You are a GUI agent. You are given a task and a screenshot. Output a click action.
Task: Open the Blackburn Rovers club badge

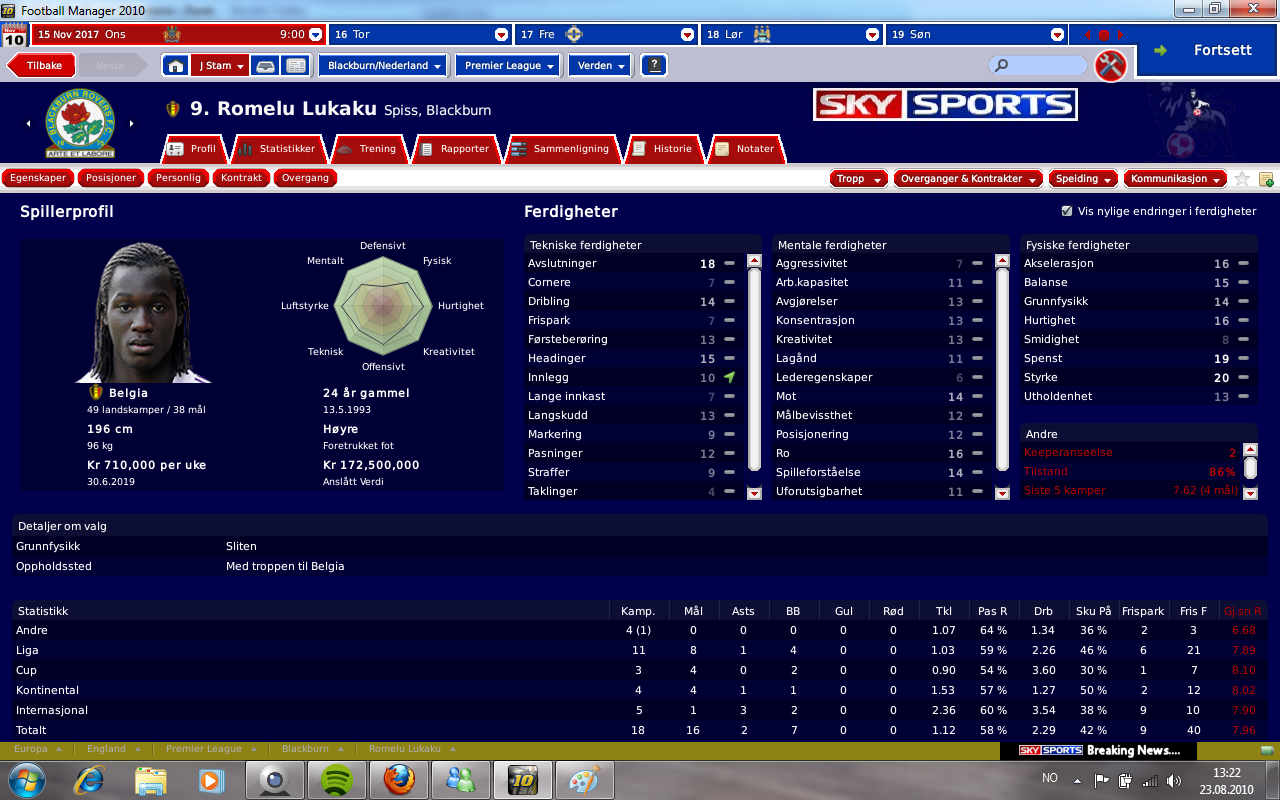pos(80,124)
